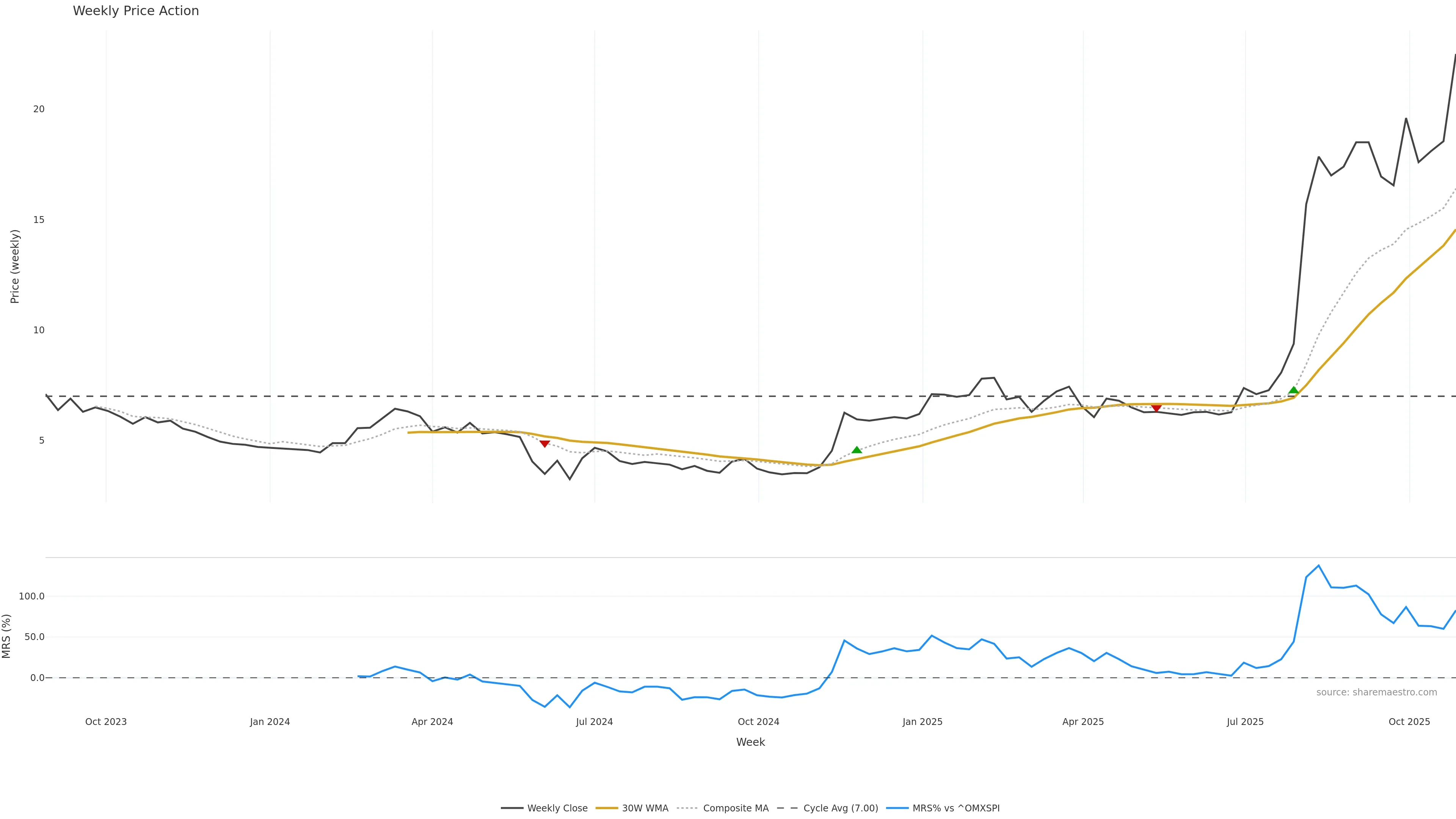Click the Weekly Price Action chart title
The image size is (1456, 819).
click(136, 11)
